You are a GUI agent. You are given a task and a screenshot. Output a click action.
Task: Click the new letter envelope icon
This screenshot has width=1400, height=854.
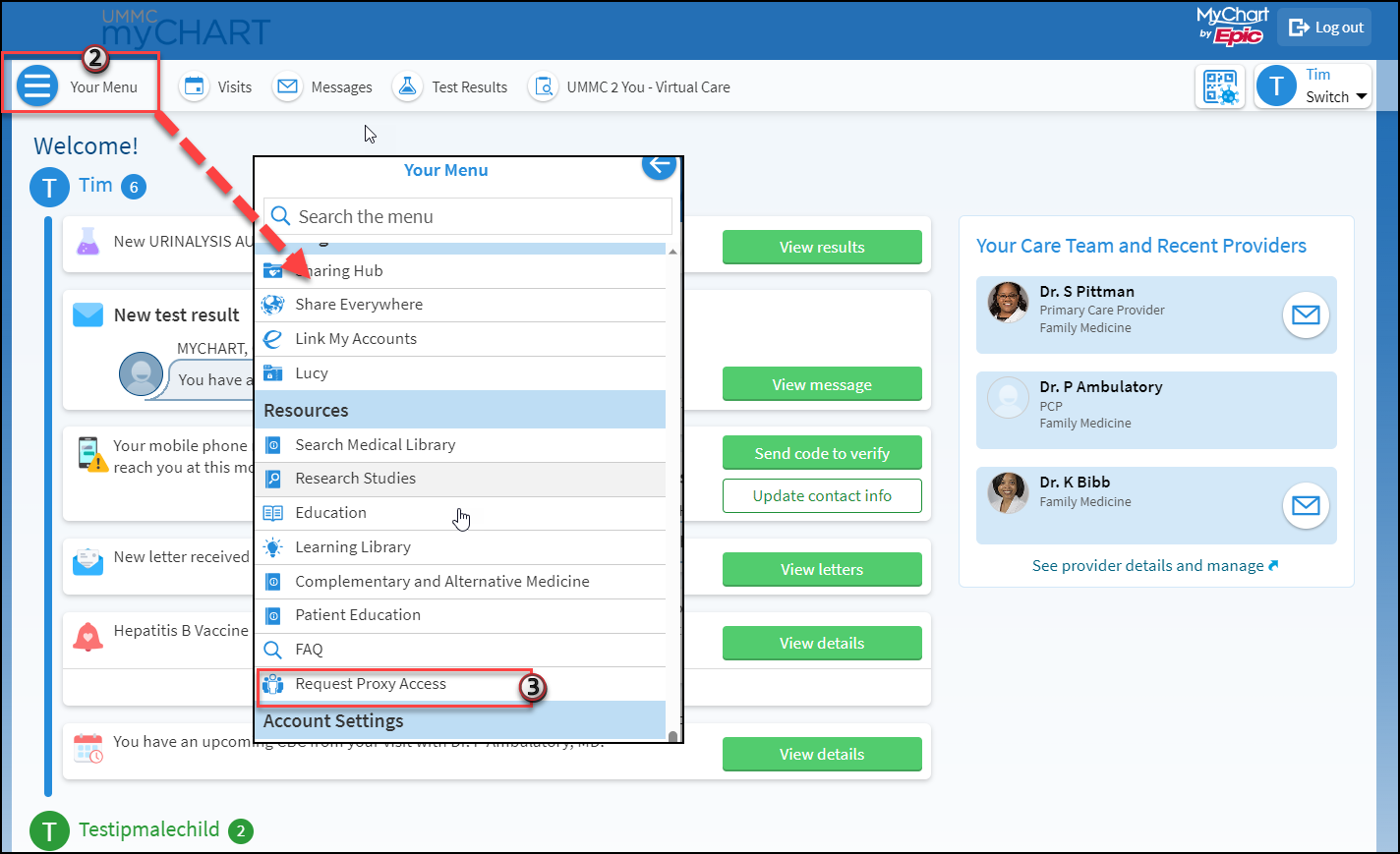[87, 561]
